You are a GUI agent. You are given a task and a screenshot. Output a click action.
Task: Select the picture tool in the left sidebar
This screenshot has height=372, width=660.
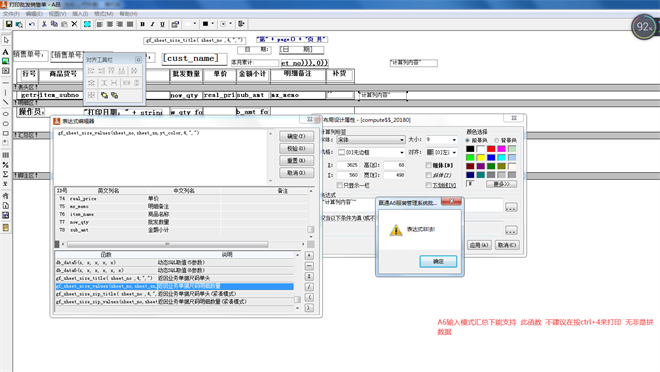[5, 61]
